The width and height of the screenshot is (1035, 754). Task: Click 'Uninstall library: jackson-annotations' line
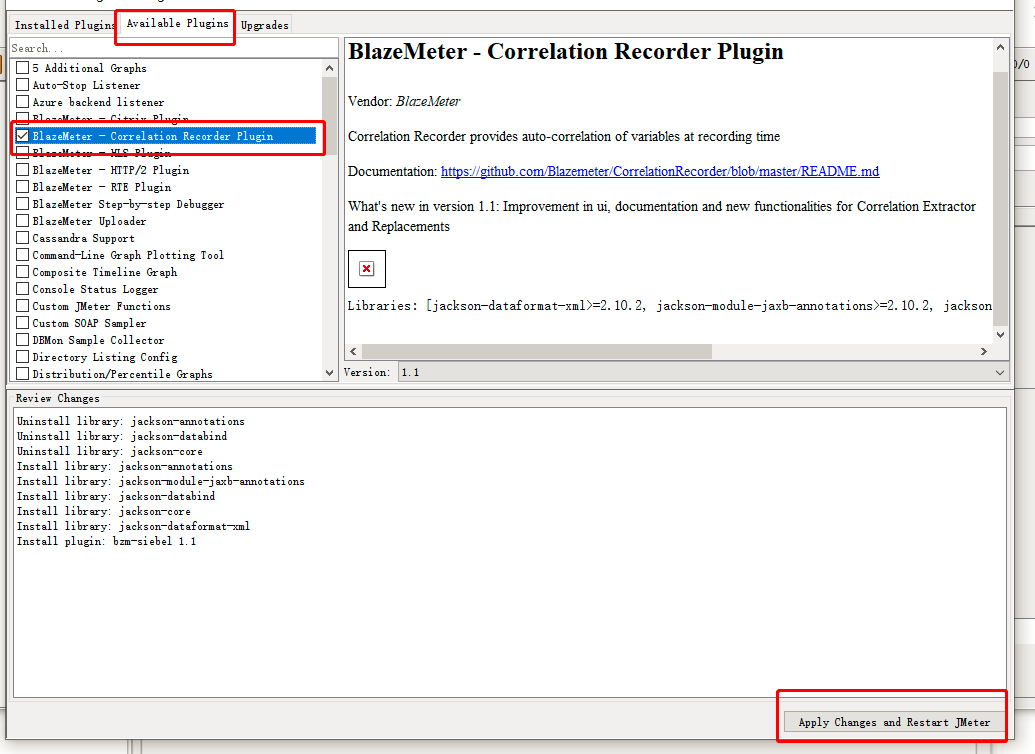tap(131, 421)
